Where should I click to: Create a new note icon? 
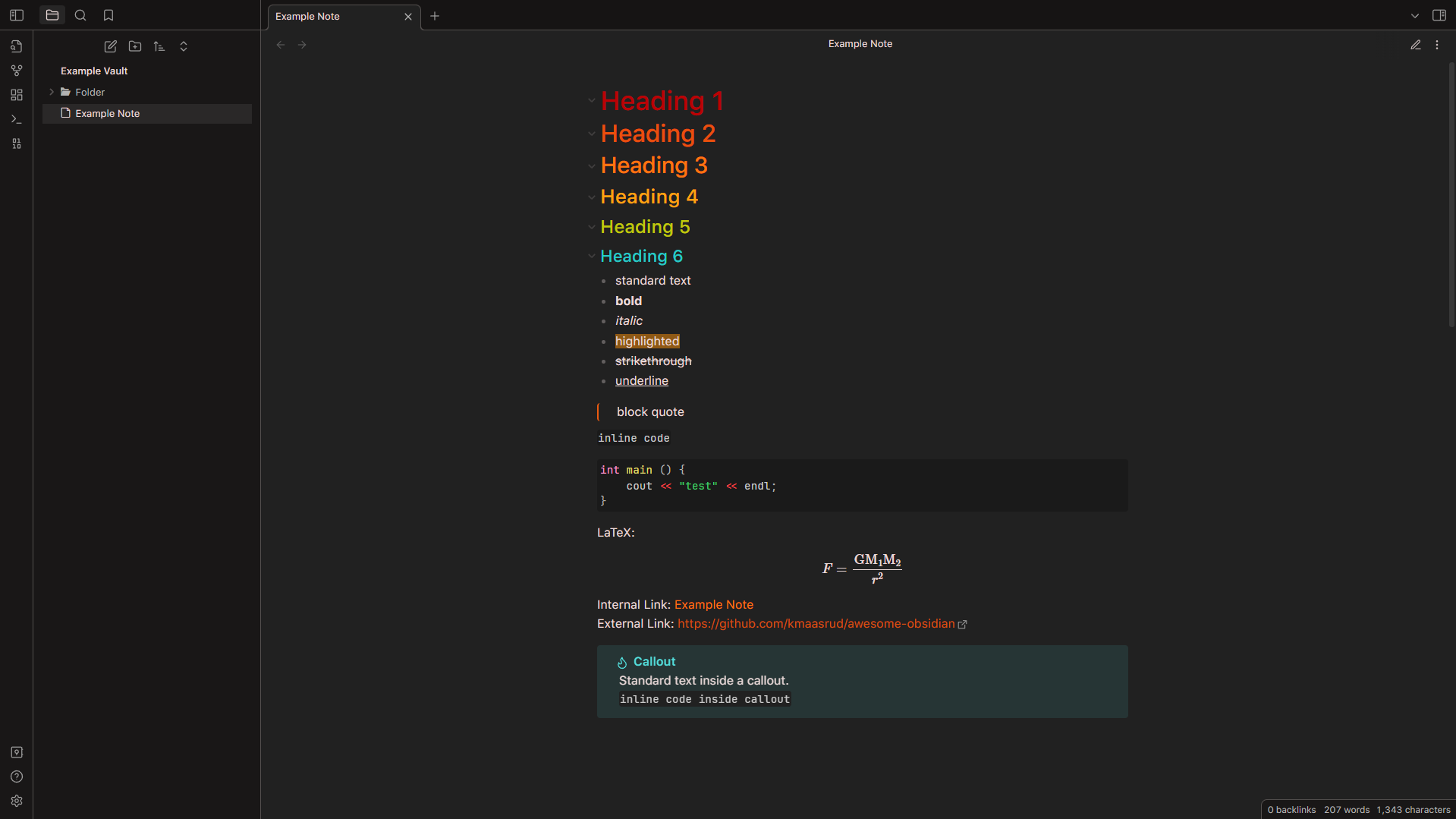111,46
